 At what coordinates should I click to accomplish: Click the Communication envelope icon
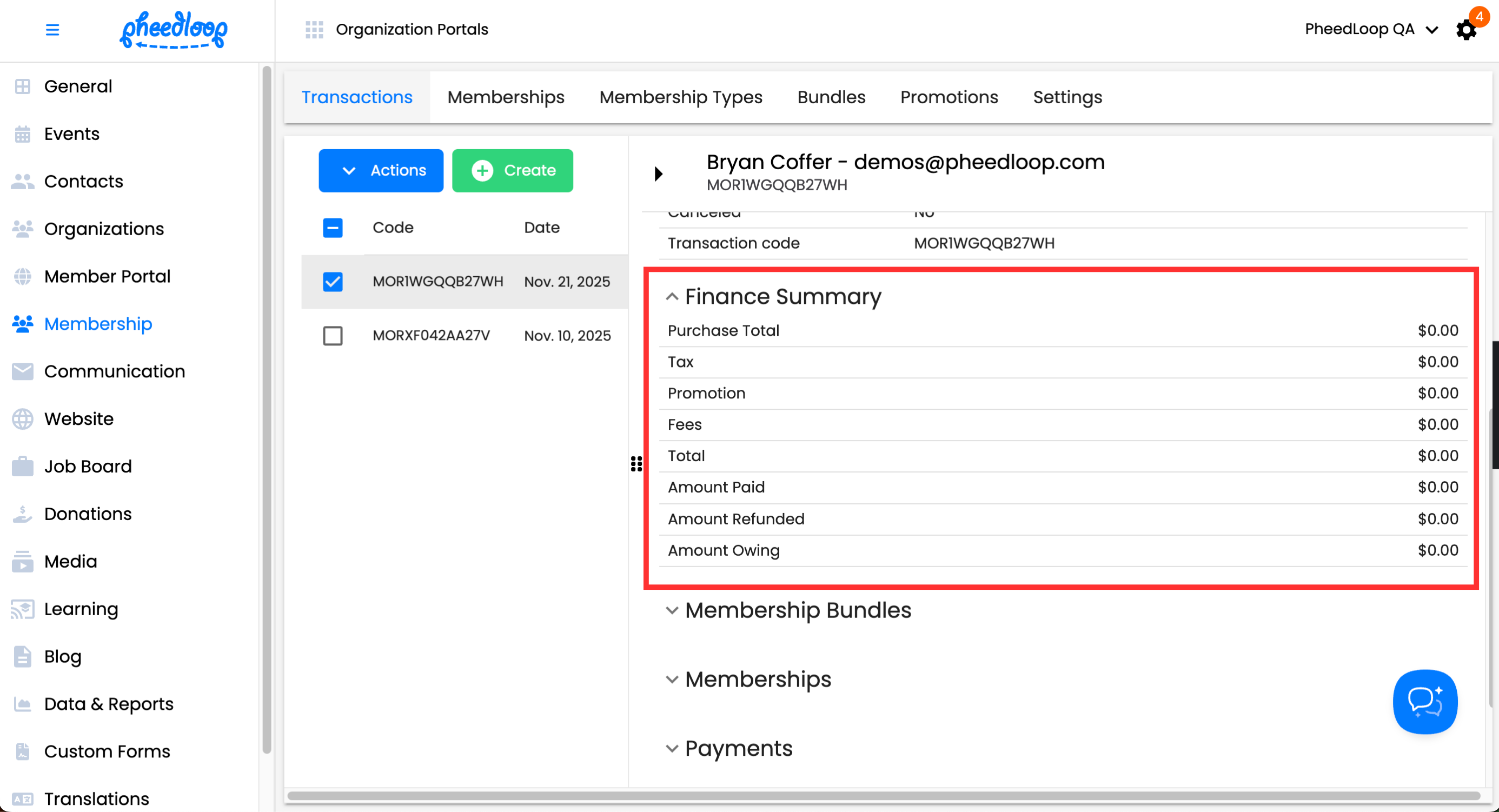[23, 371]
